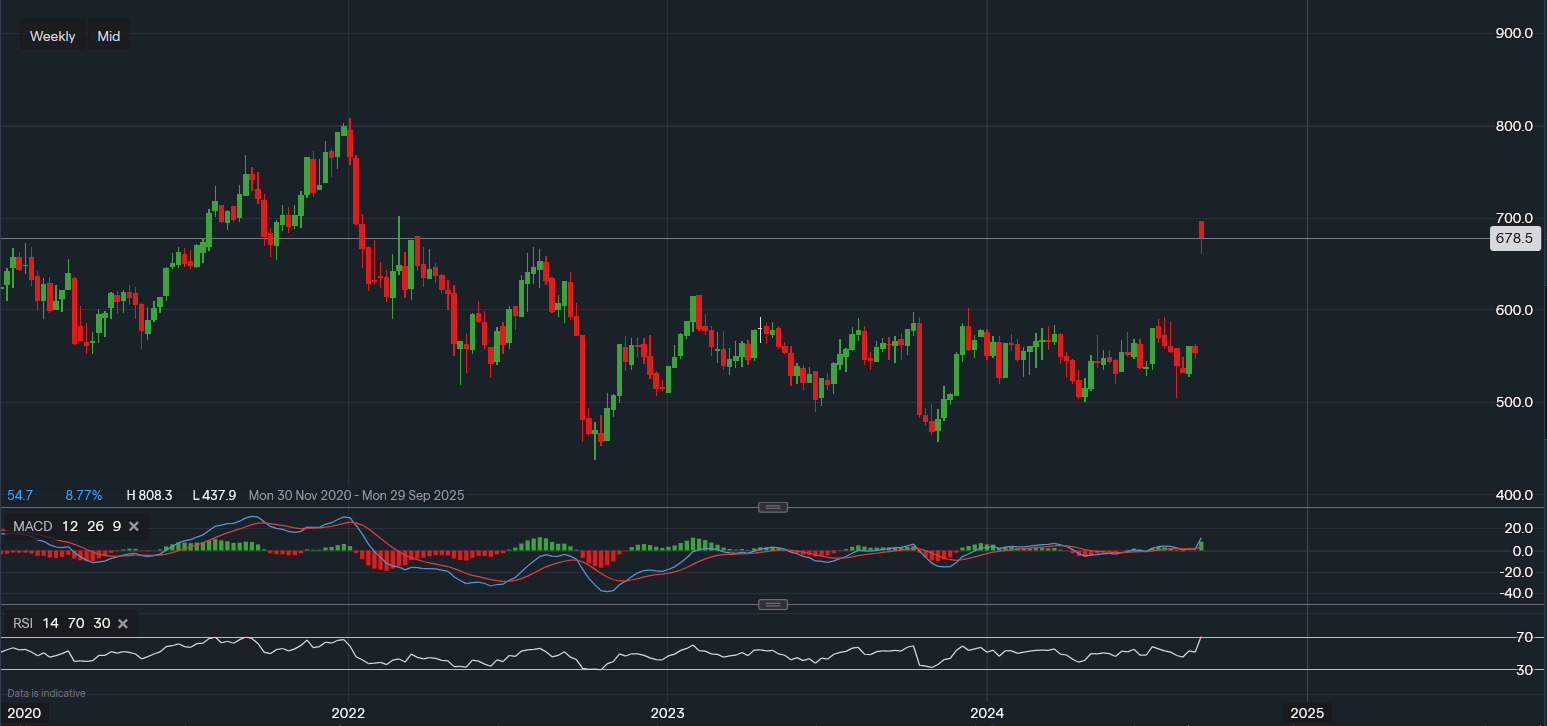Click the latest red candle near 700
This screenshot has width=1547, height=726.
point(1201,230)
